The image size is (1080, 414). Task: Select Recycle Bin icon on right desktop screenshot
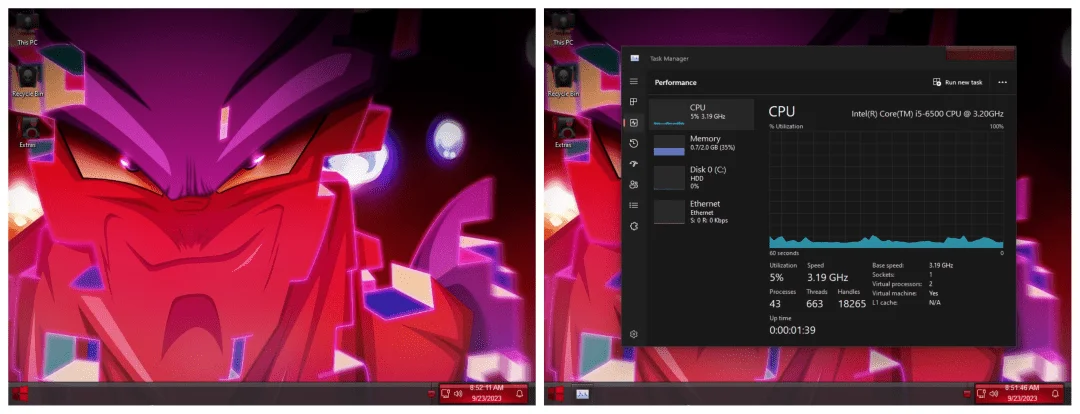(563, 81)
